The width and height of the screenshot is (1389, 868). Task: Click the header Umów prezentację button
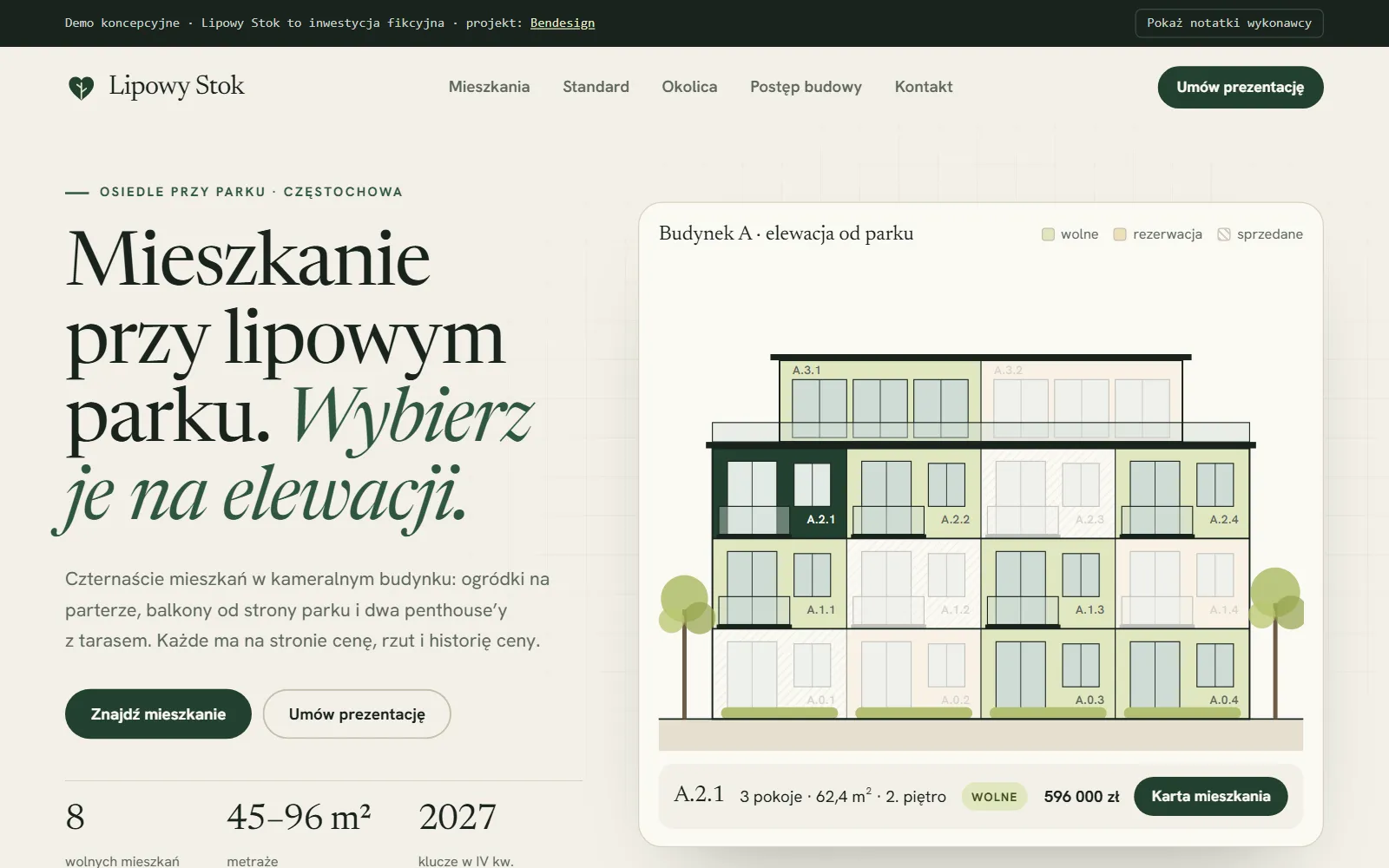click(1241, 87)
